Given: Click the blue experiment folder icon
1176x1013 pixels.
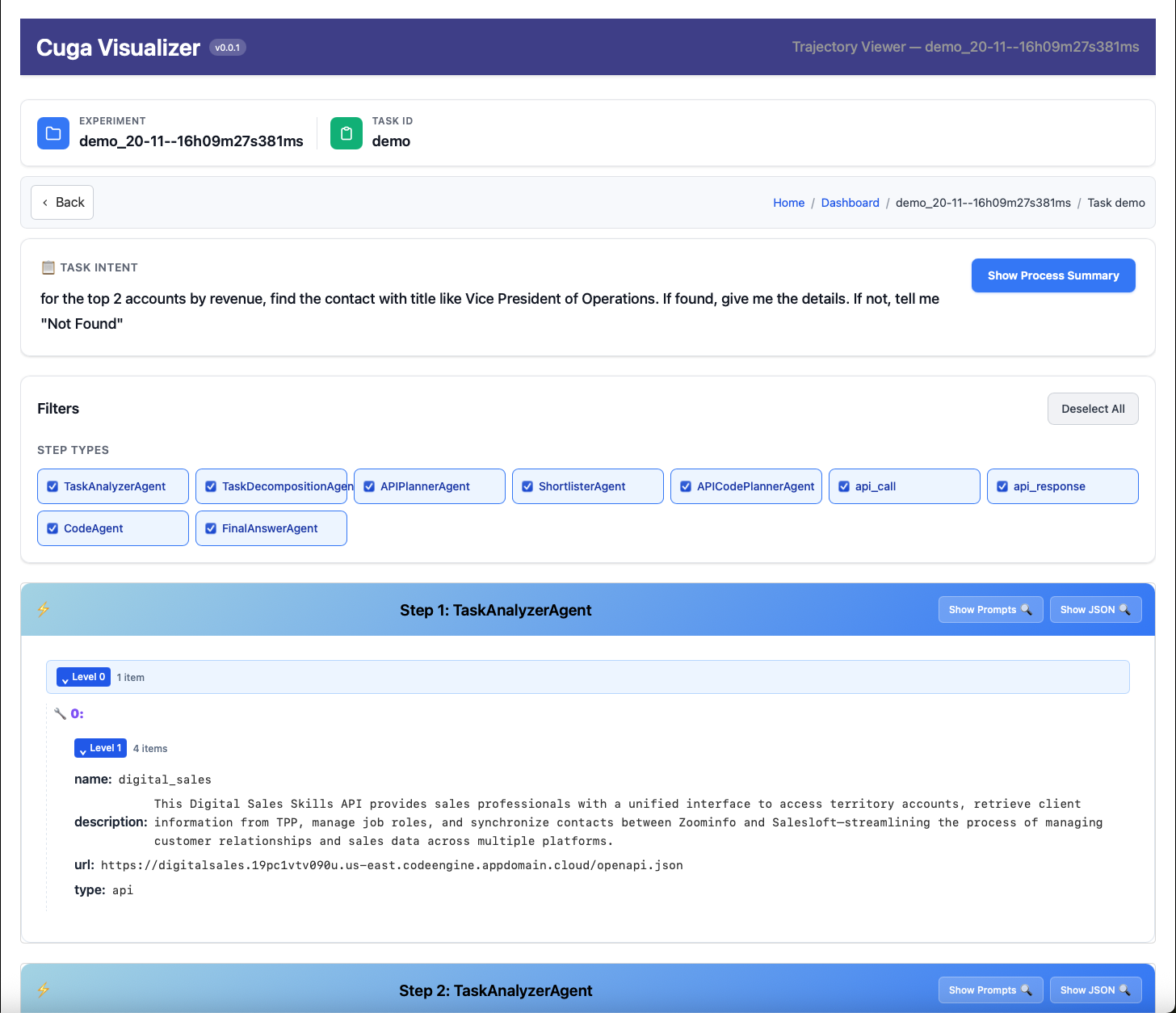Looking at the screenshot, I should [53, 133].
